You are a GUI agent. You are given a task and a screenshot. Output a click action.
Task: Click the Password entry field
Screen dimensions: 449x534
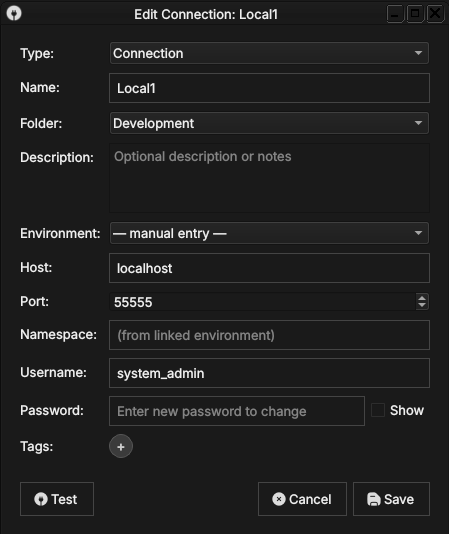(237, 411)
